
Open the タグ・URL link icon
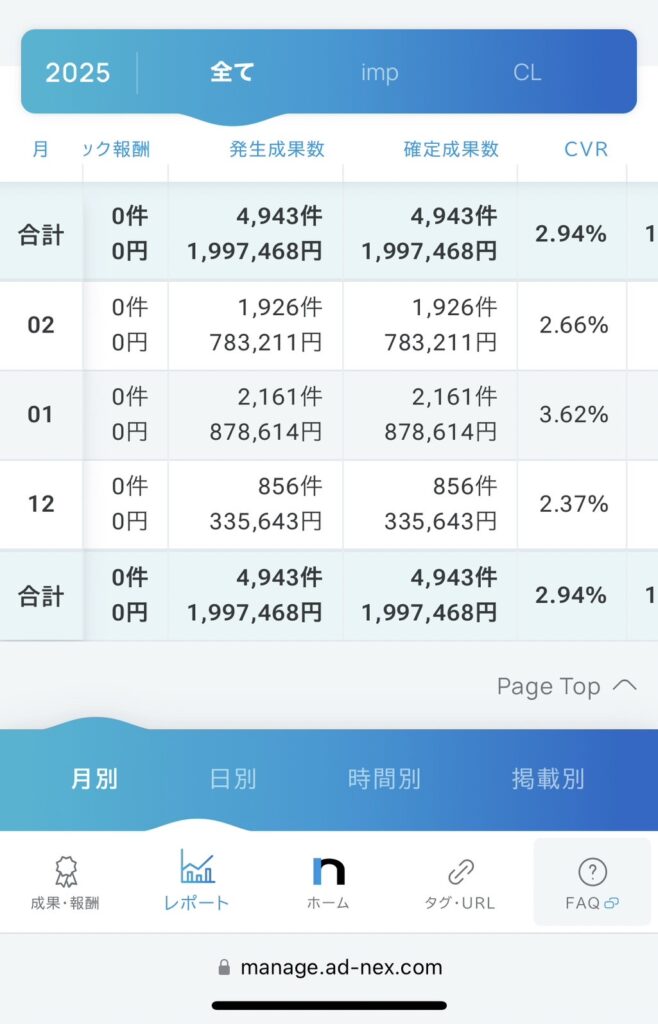pyautogui.click(x=461, y=872)
